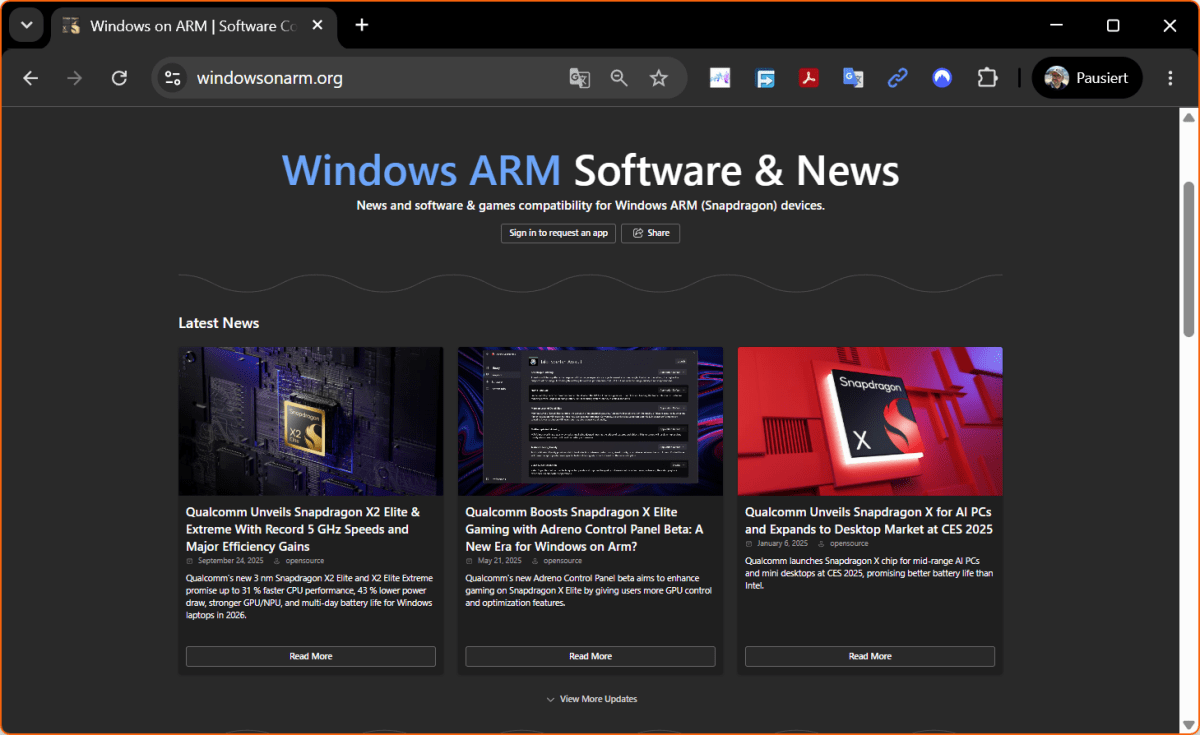Open the first colorful extension icon in toolbar
1200x735 pixels.
(x=720, y=78)
